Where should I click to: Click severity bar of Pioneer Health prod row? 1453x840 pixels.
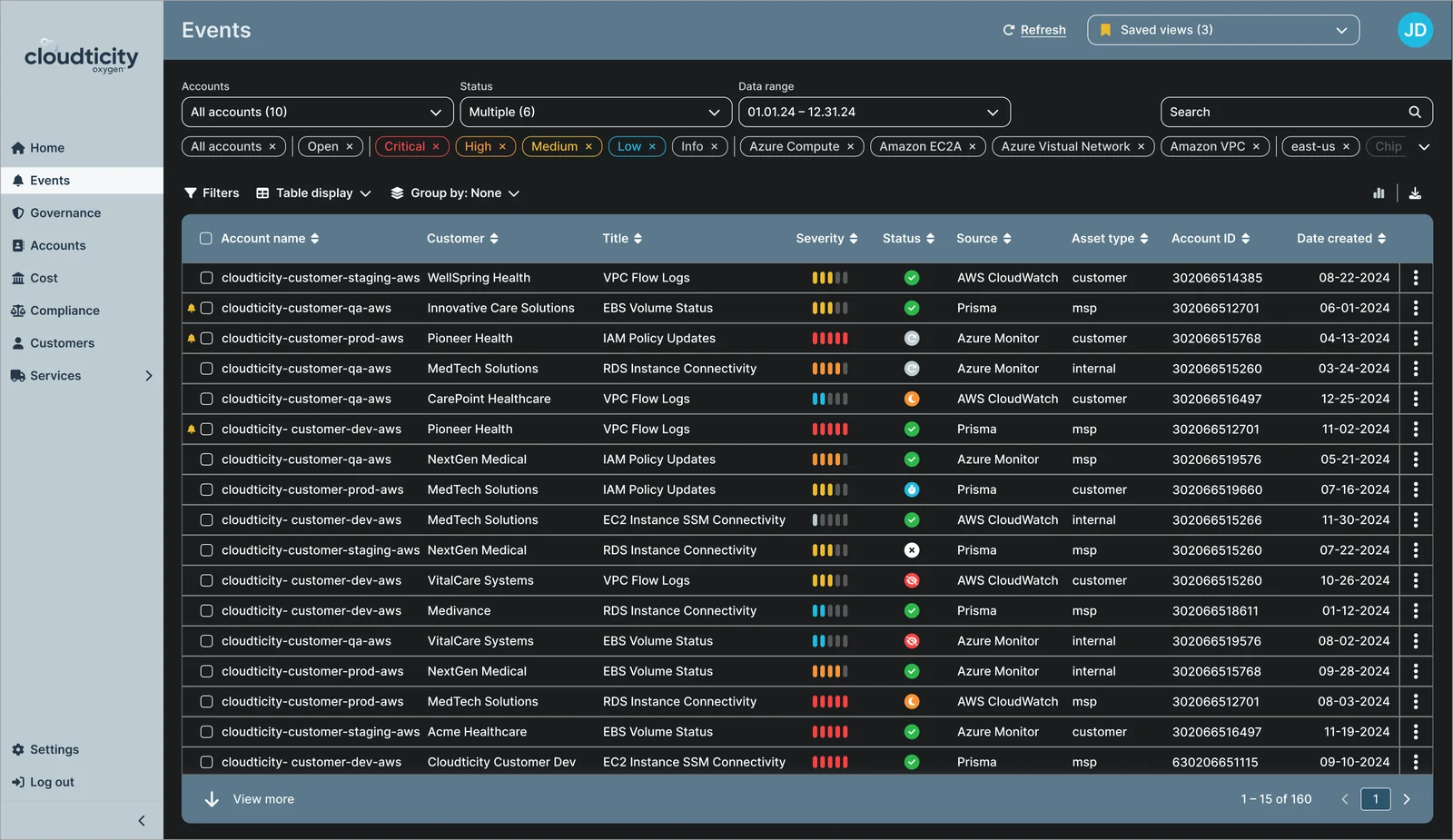coord(830,339)
